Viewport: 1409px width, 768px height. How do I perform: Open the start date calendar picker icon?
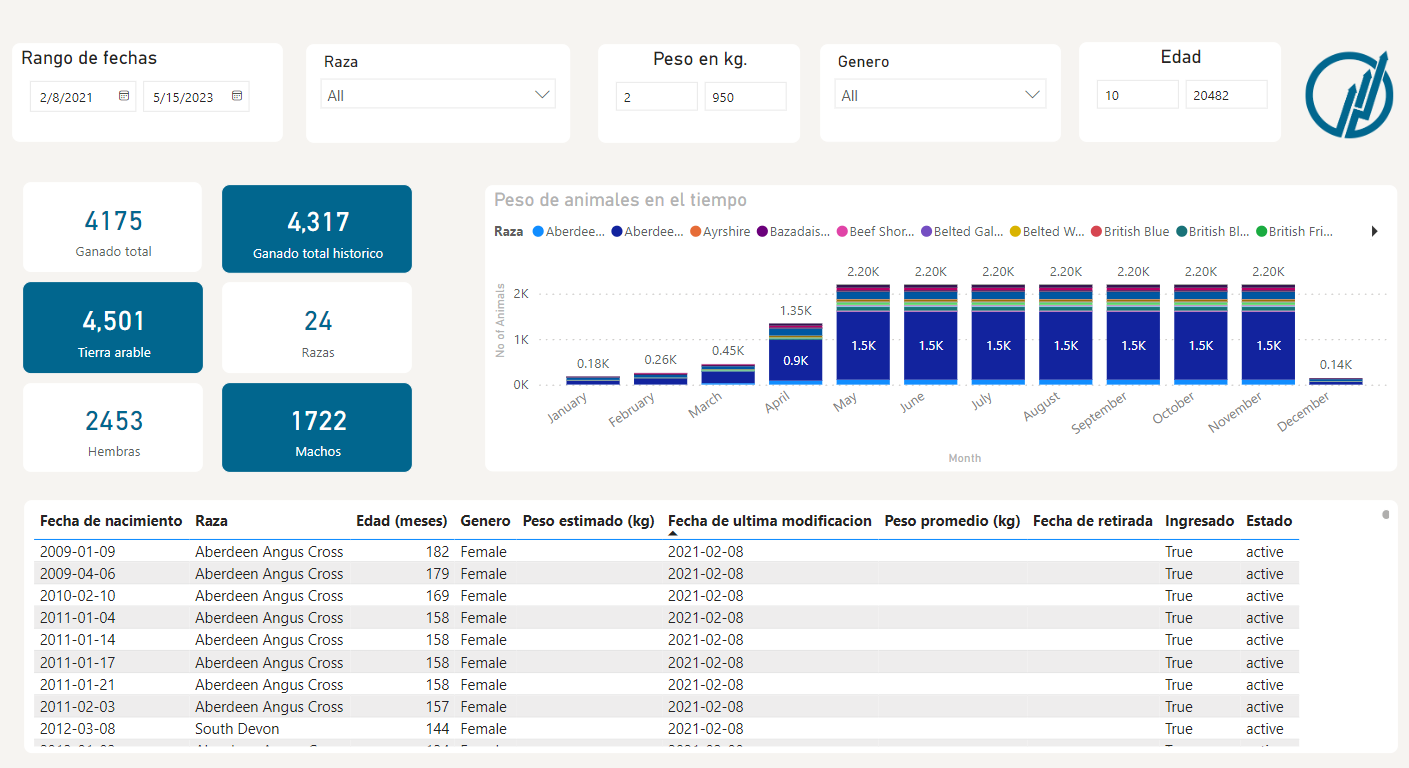124,96
